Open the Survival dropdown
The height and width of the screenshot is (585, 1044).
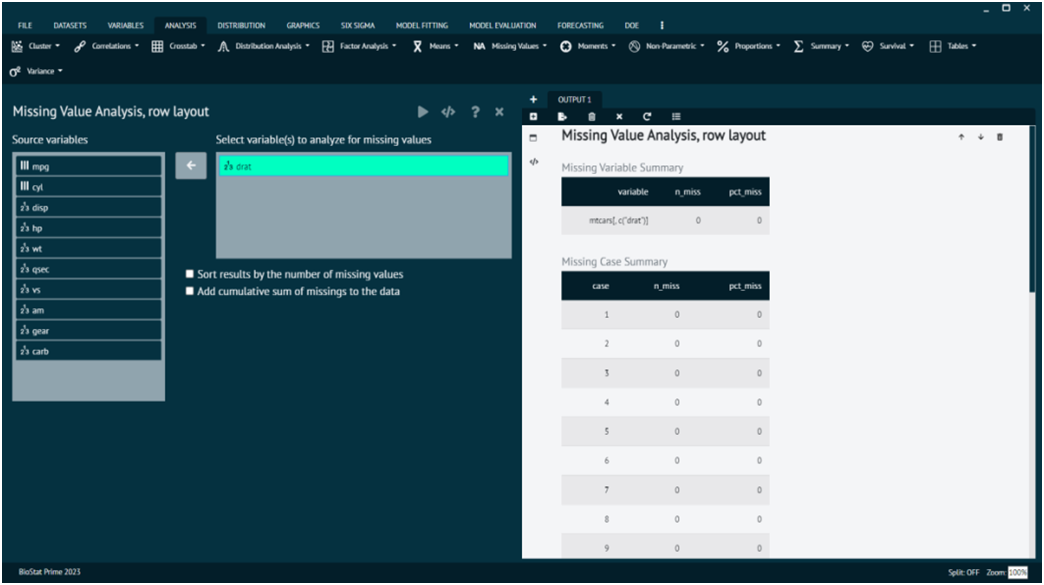click(888, 46)
